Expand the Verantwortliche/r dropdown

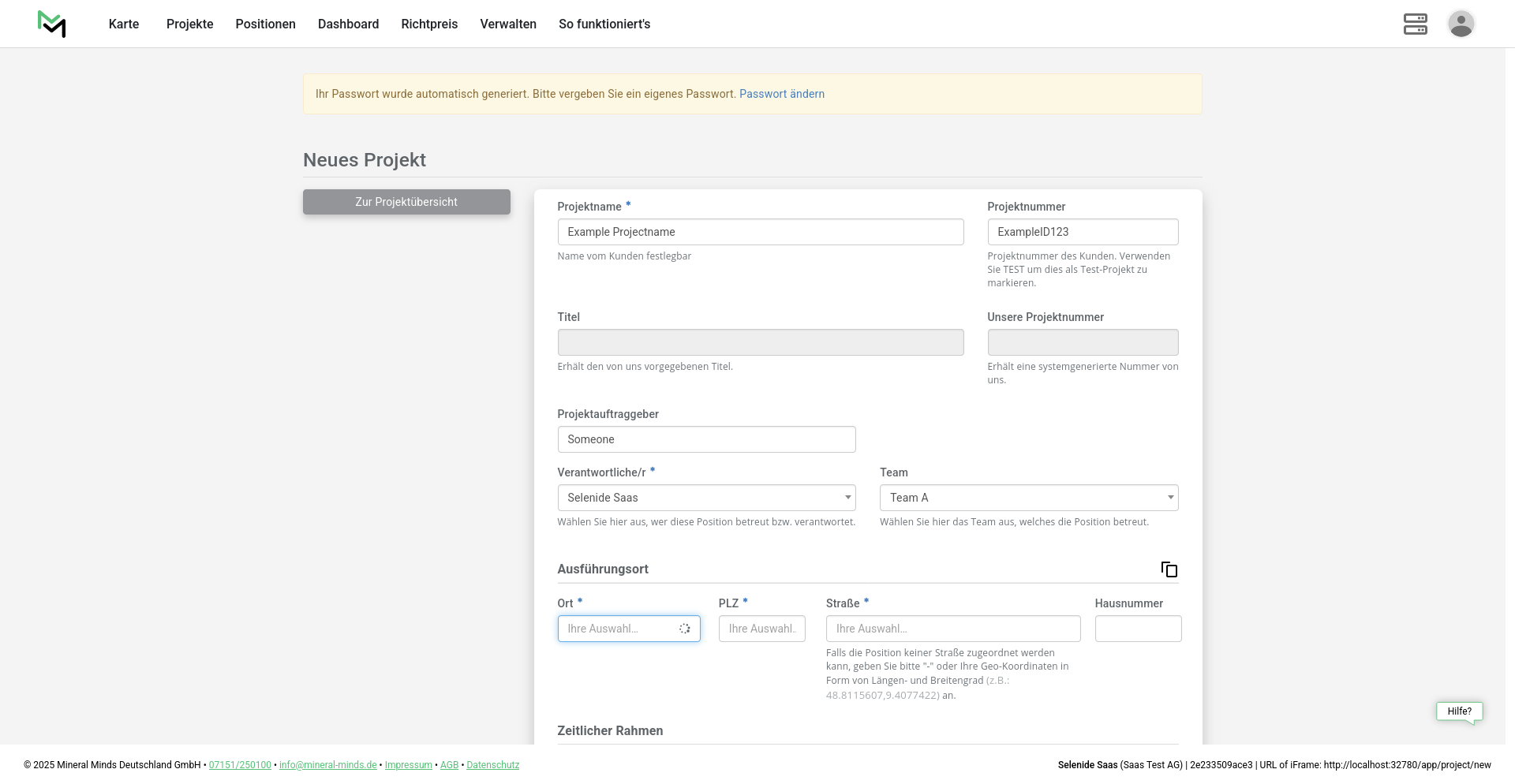tap(706, 498)
